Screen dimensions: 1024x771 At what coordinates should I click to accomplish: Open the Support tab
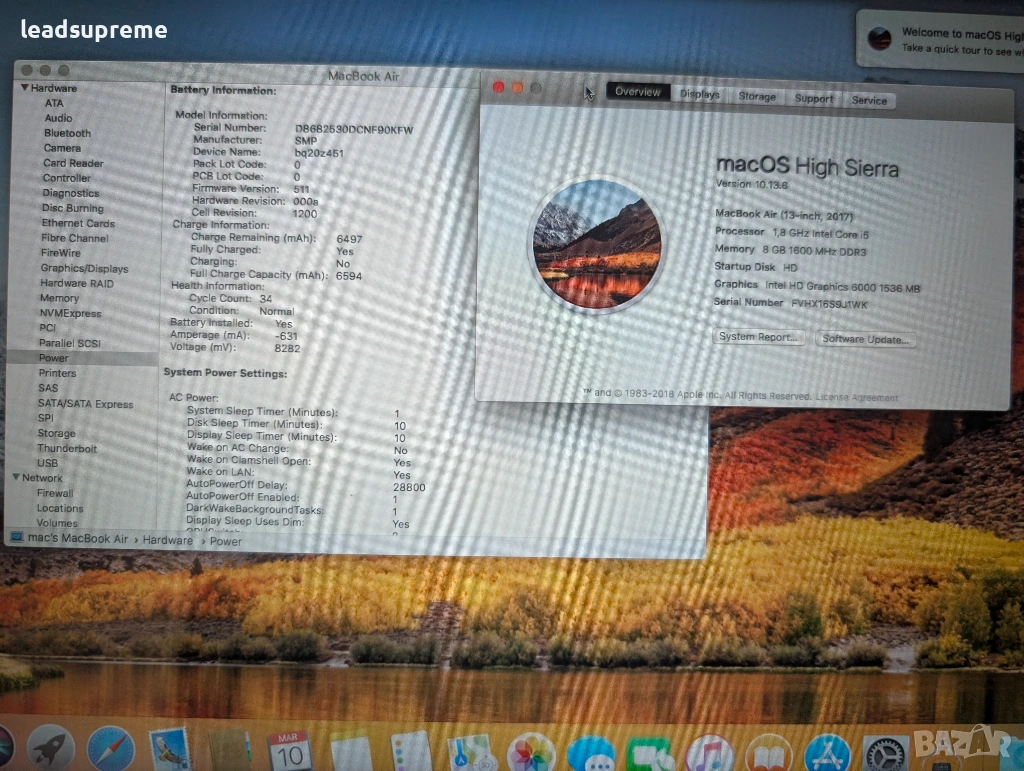click(x=813, y=99)
